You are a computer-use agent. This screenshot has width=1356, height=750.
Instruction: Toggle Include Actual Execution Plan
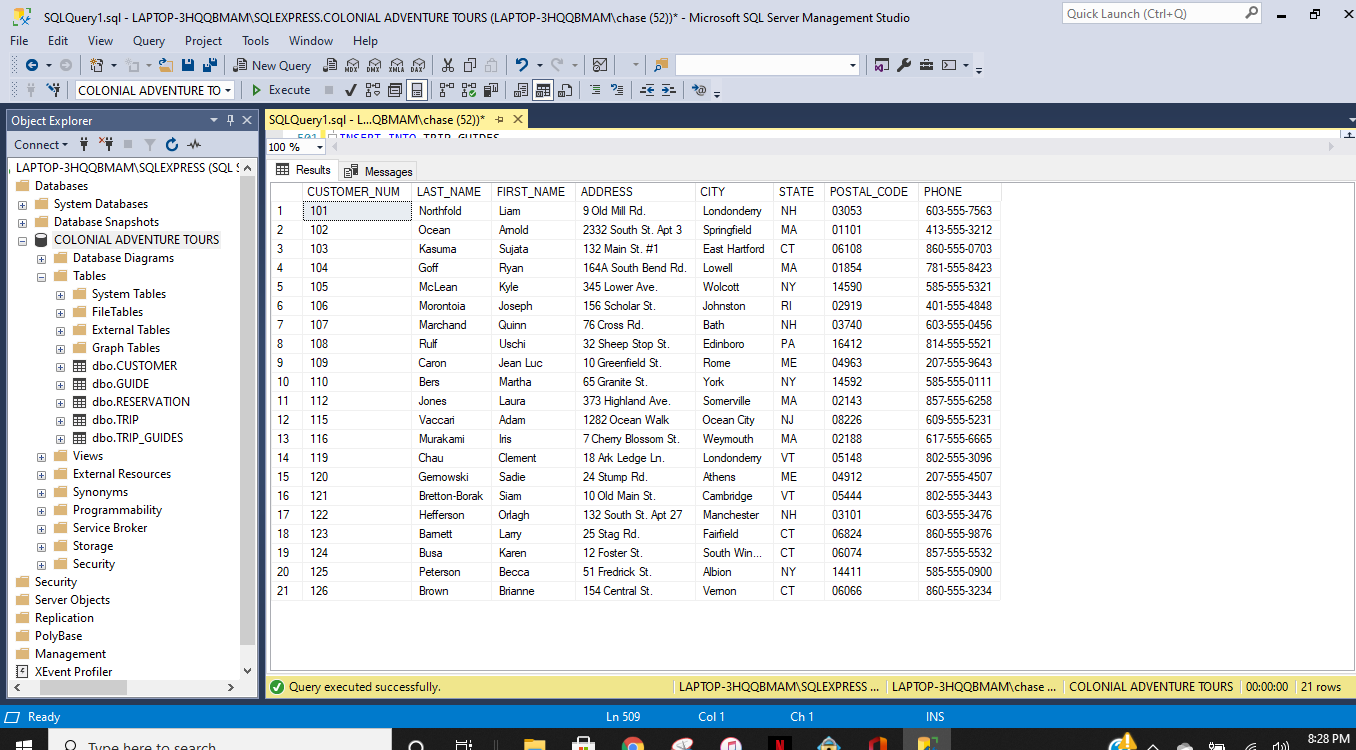pyautogui.click(x=448, y=90)
